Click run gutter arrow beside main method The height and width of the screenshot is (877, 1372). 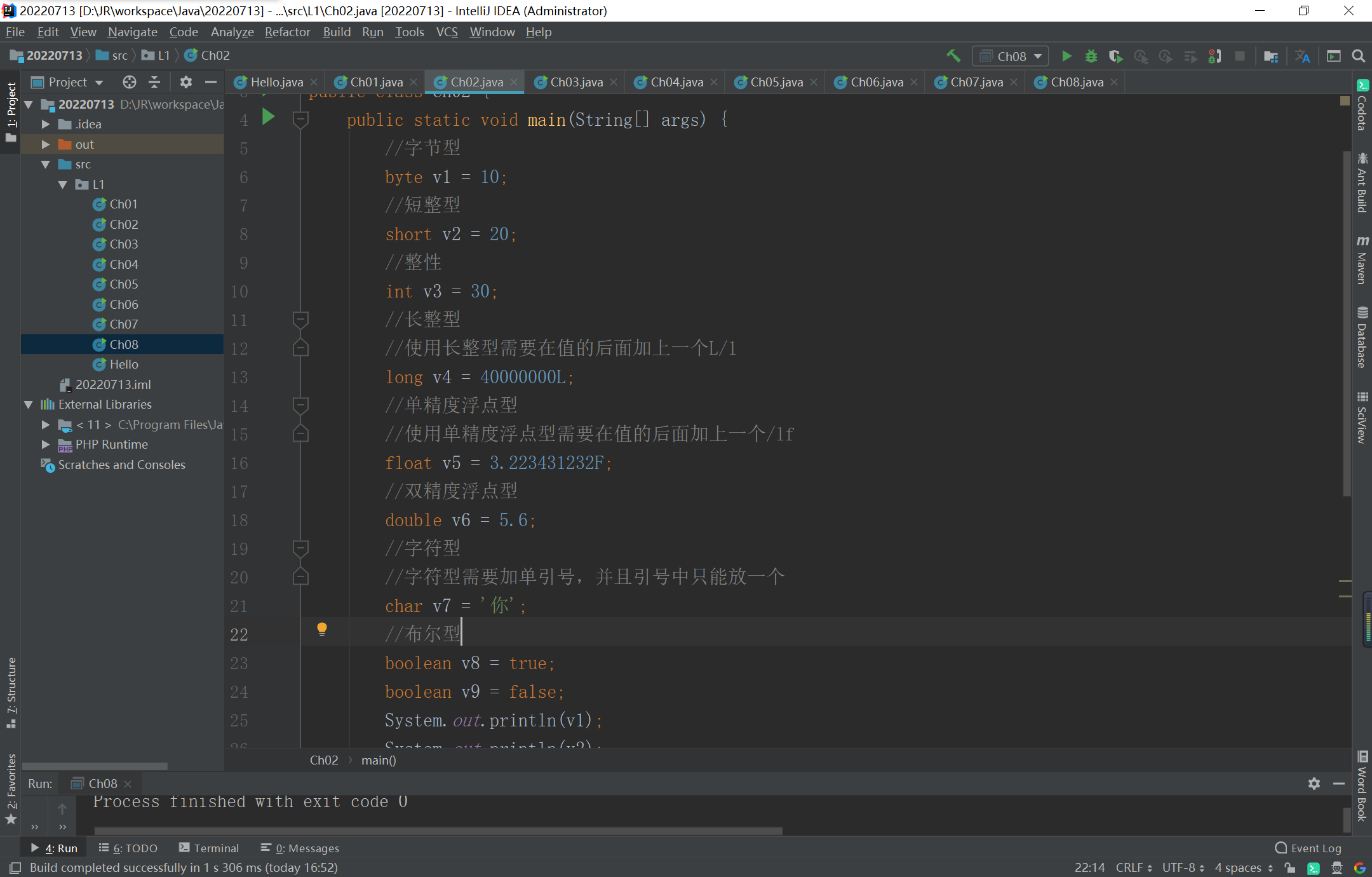(x=268, y=117)
